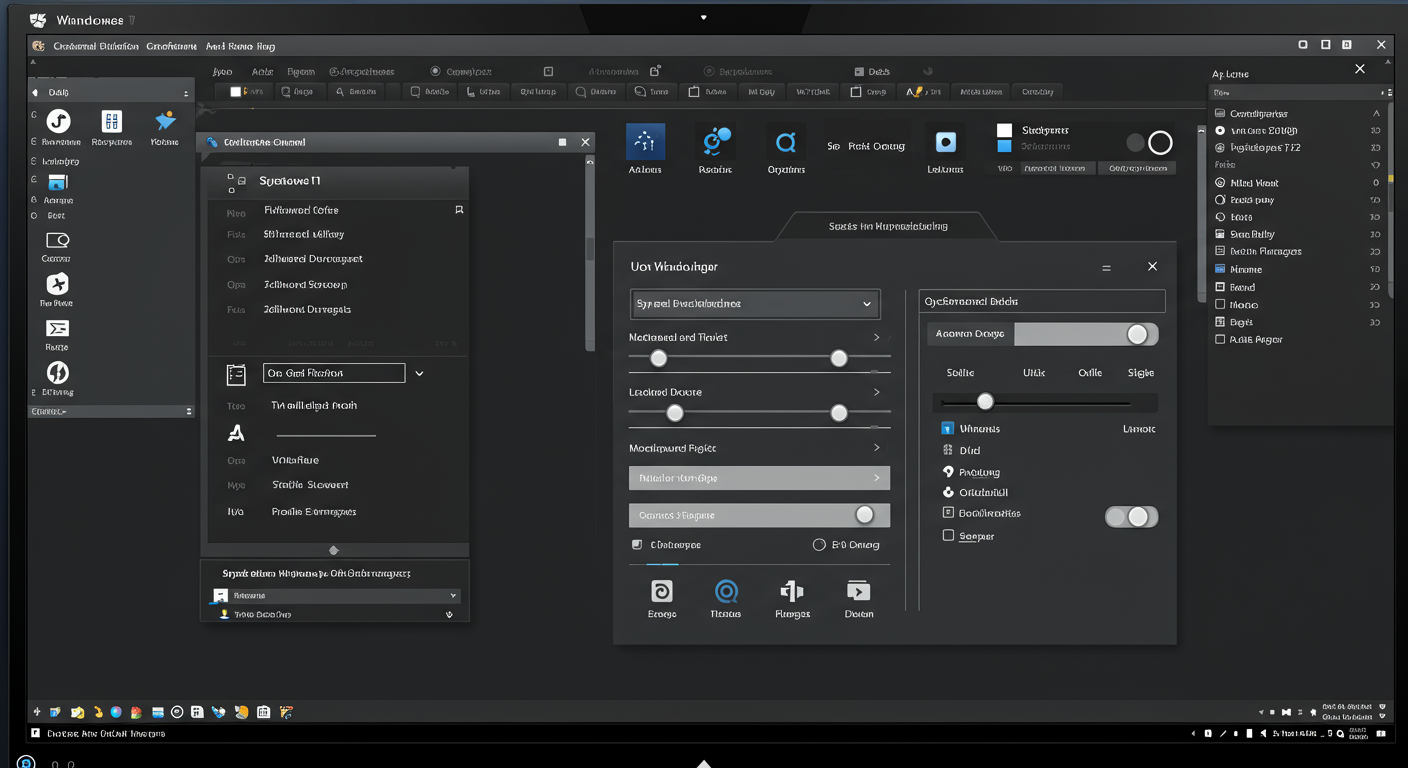Select the spiral square icon at dialog bottom
Image resolution: width=1408 pixels, height=768 pixels.
[661, 590]
